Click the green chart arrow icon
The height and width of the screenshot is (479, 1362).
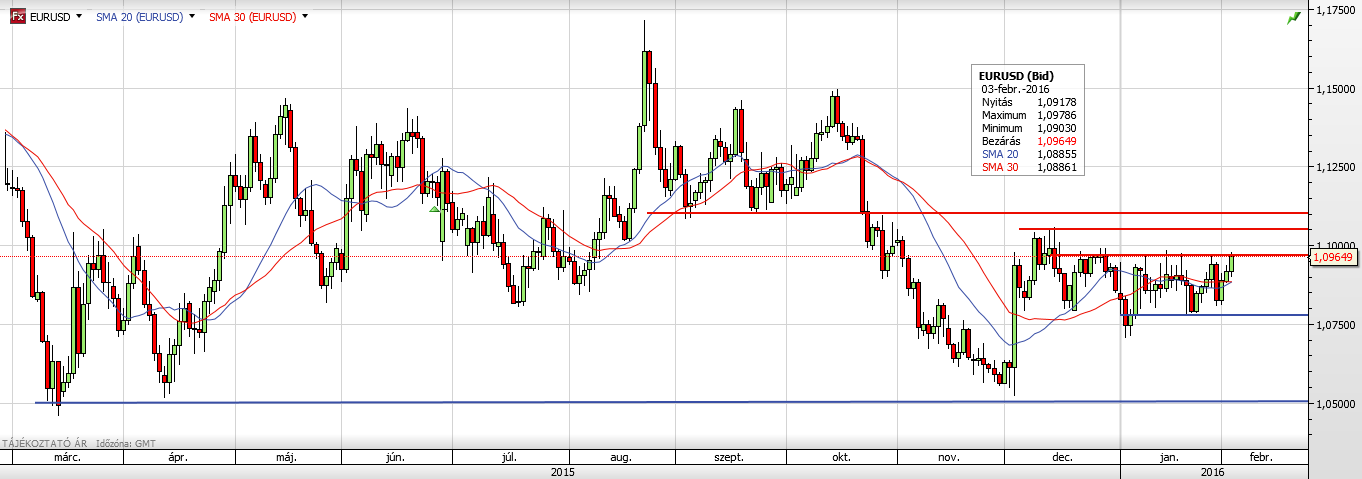pos(1293,16)
